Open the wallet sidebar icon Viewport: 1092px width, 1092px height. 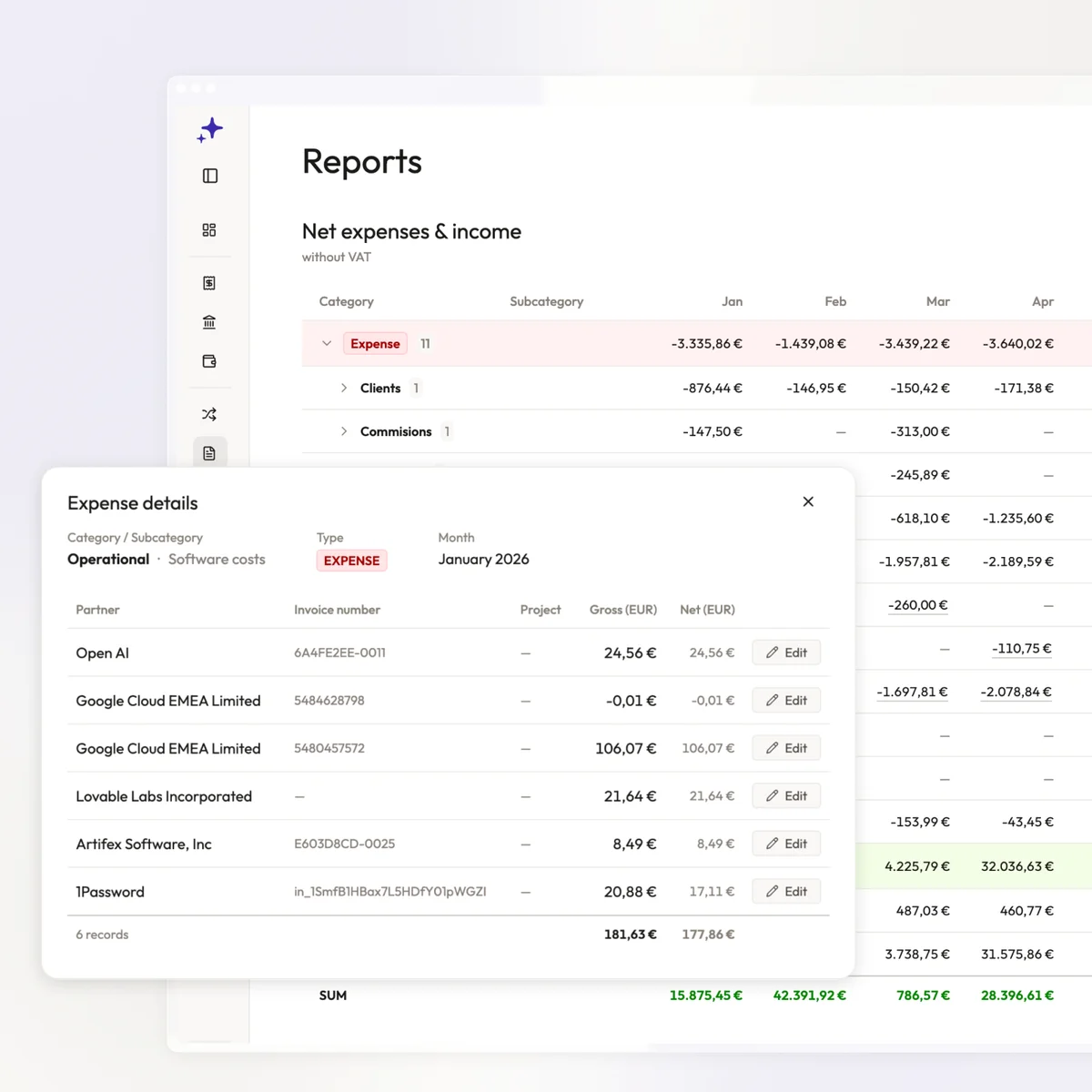tap(209, 361)
